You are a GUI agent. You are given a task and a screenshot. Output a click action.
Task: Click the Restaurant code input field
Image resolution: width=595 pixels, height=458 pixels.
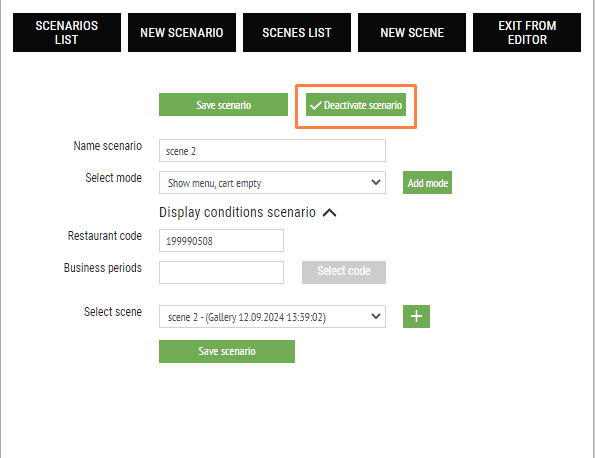click(x=221, y=240)
